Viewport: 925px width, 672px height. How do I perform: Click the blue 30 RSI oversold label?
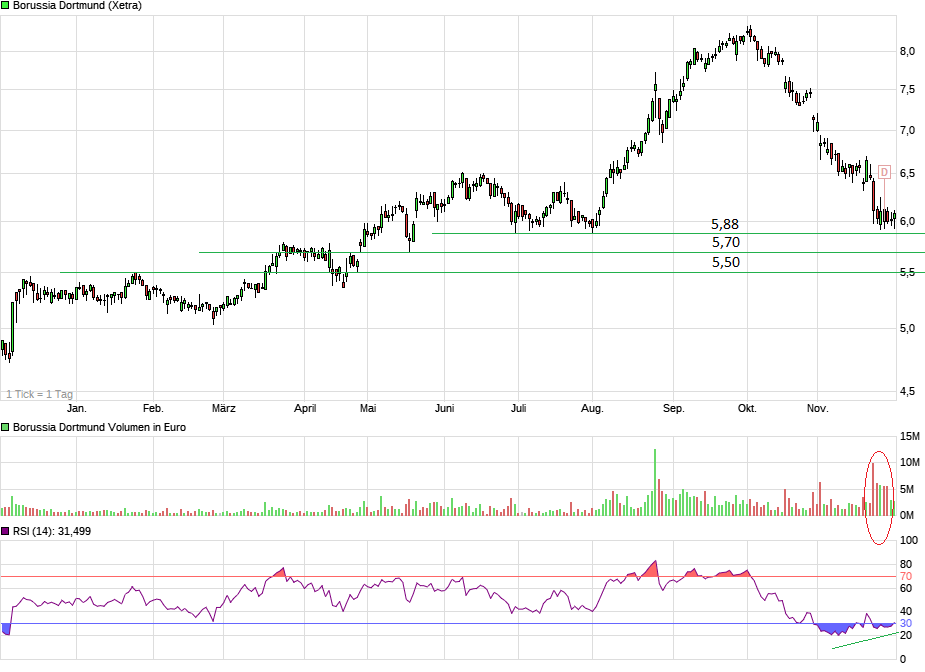[x=906, y=623]
